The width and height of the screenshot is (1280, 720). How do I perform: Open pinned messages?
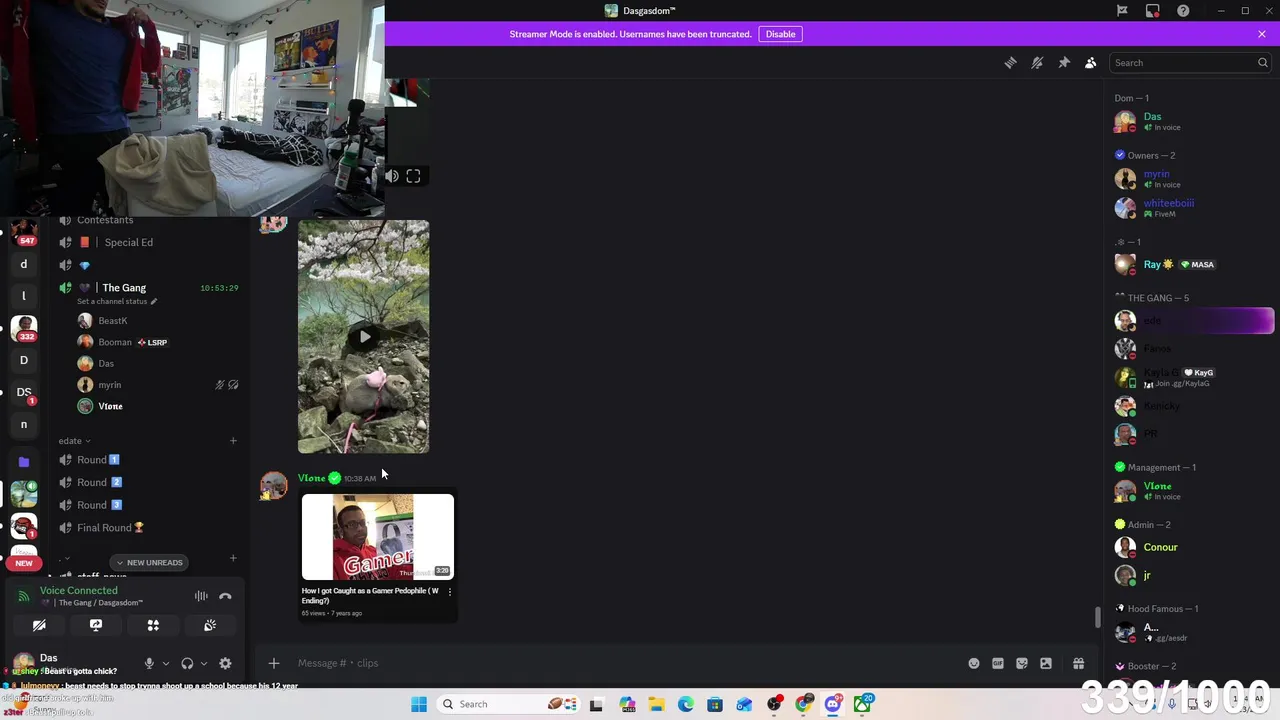(x=1064, y=63)
